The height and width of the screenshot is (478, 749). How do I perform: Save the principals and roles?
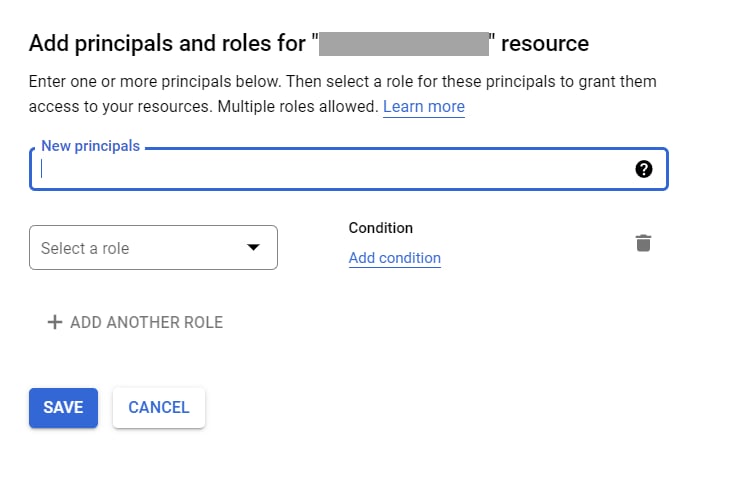pyautogui.click(x=64, y=408)
